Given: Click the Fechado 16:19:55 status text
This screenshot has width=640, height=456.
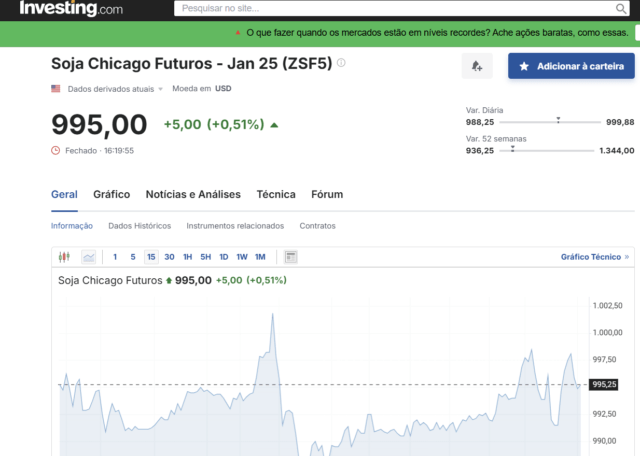Looking at the screenshot, I should pyautogui.click(x=100, y=151).
